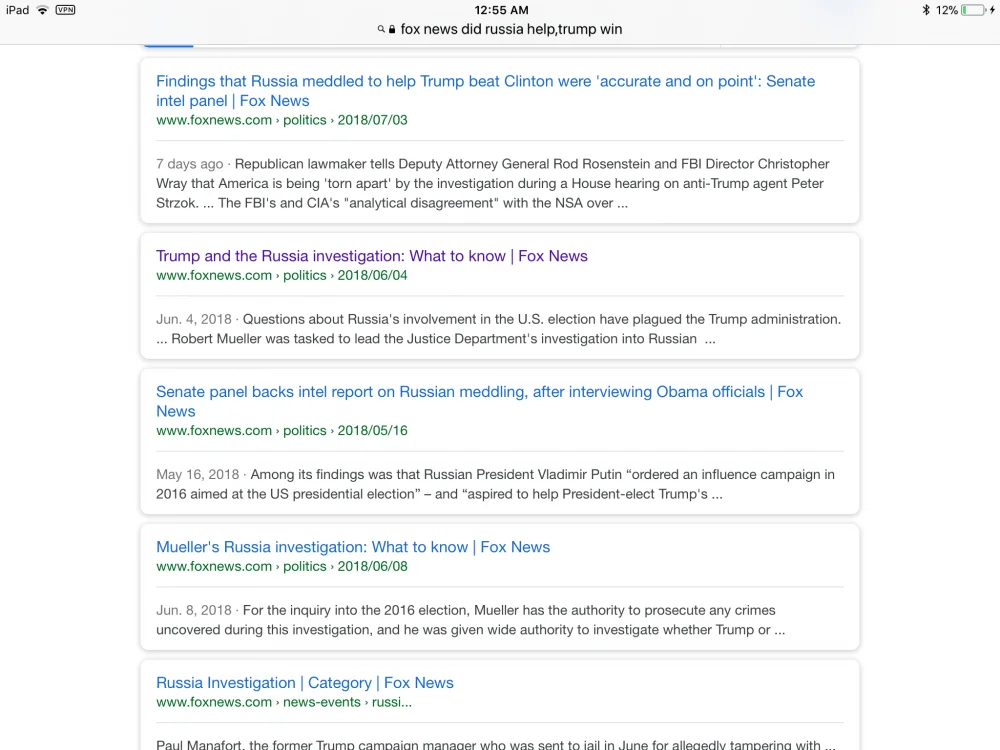The width and height of the screenshot is (1000, 750).
Task: Tap the VPN indicator in status bar
Action: click(x=65, y=10)
